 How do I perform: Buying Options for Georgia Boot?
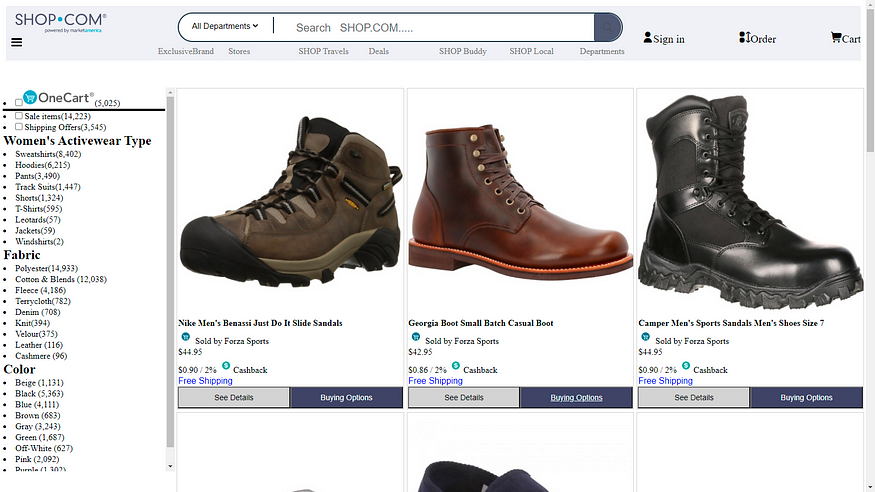(x=576, y=398)
